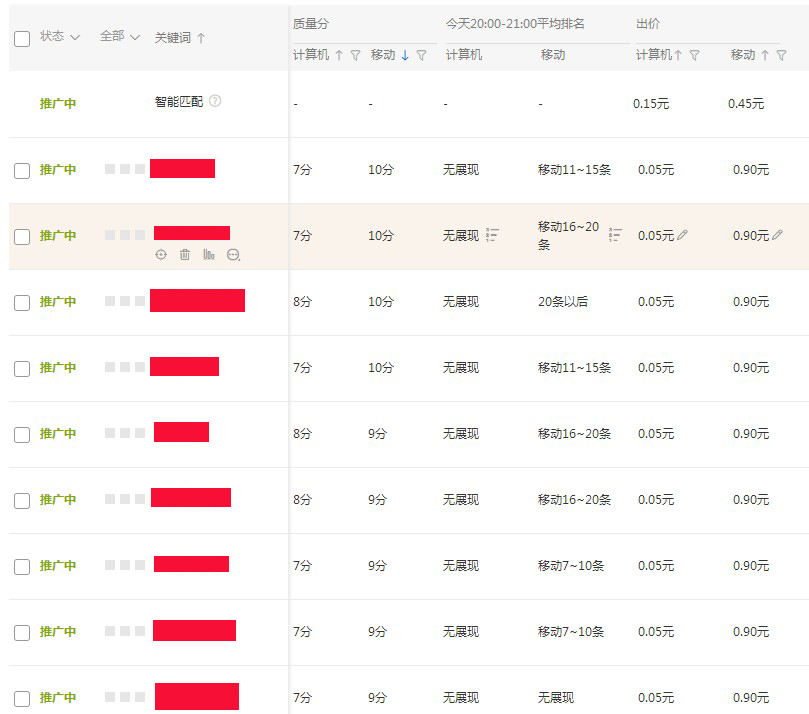809x714 pixels.
Task: Click the 出价 column group header
Action: (x=648, y=24)
